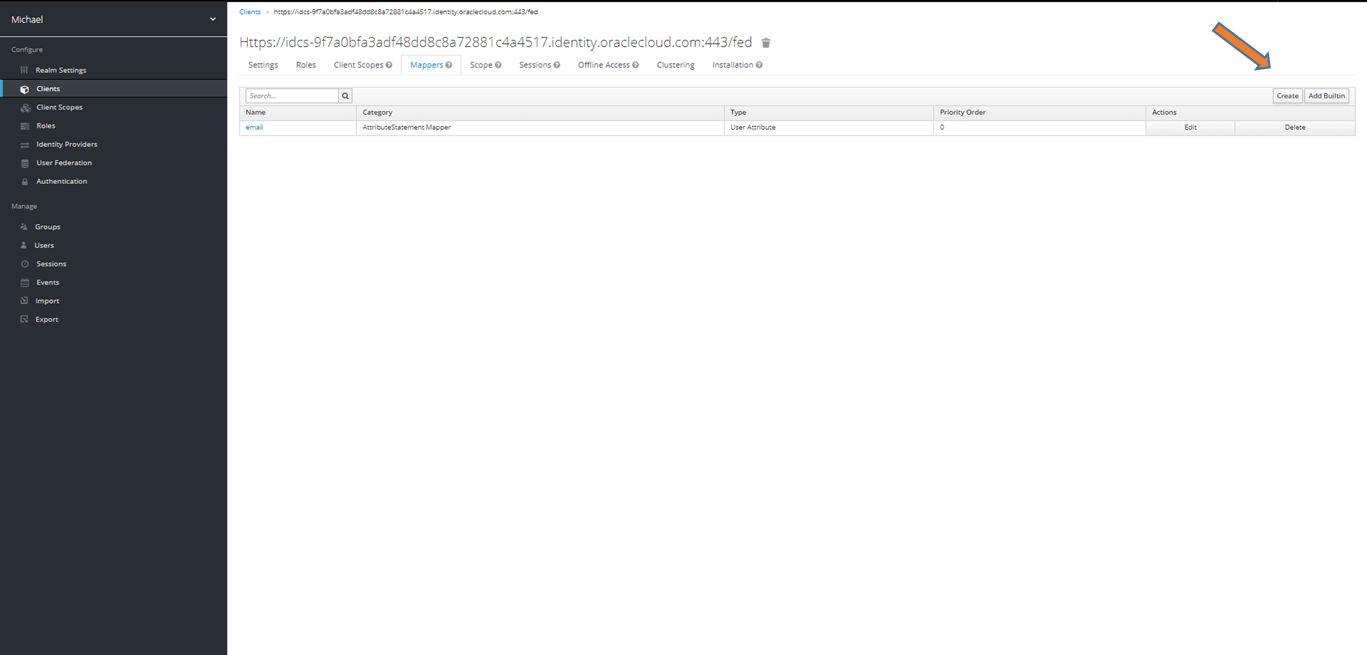This screenshot has width=1367, height=655.
Task: Click Add Builtin
Action: (1326, 95)
